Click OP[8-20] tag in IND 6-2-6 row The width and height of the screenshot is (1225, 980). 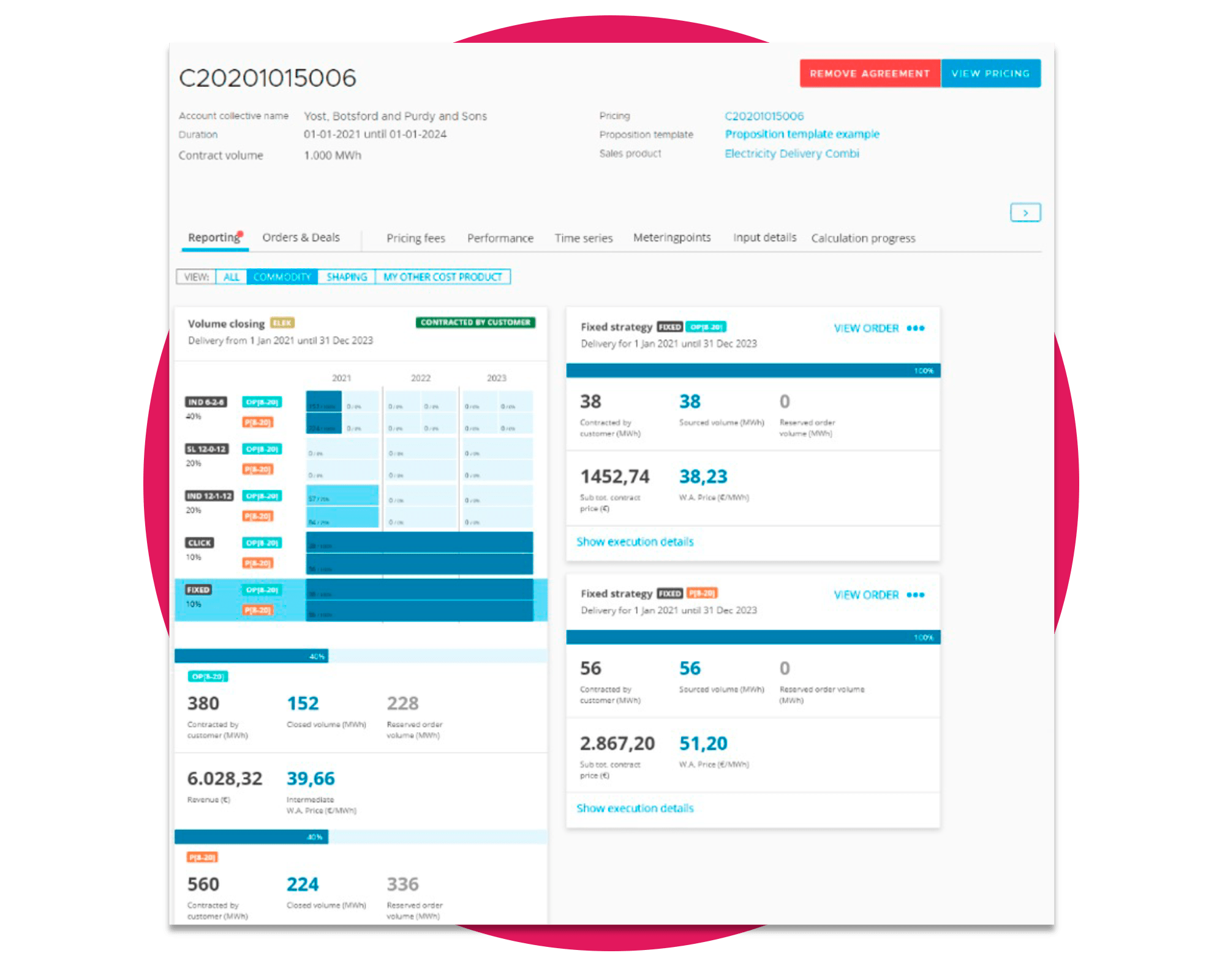pyautogui.click(x=262, y=402)
